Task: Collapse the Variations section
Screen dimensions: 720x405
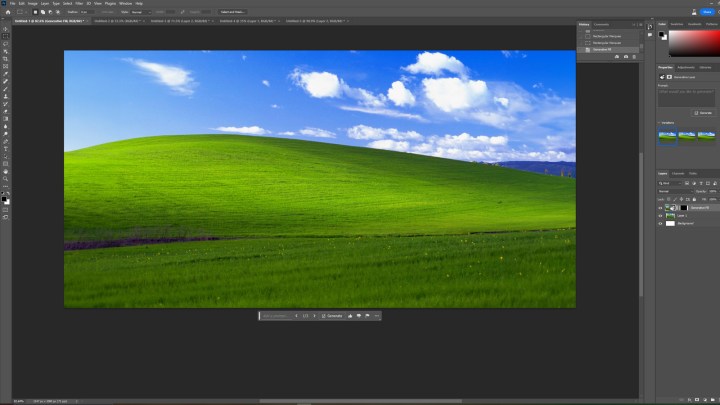Action: [x=659, y=123]
